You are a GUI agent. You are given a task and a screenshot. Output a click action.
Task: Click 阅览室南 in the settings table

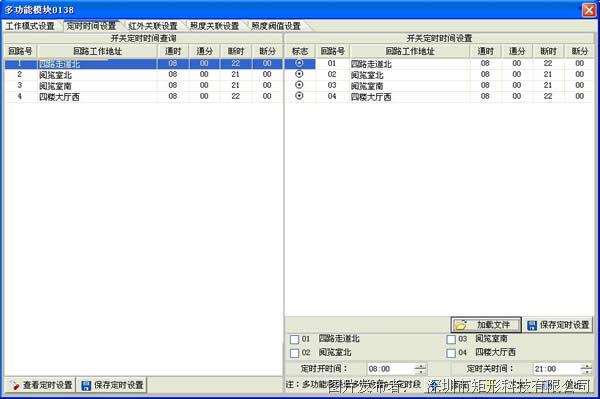(367, 86)
